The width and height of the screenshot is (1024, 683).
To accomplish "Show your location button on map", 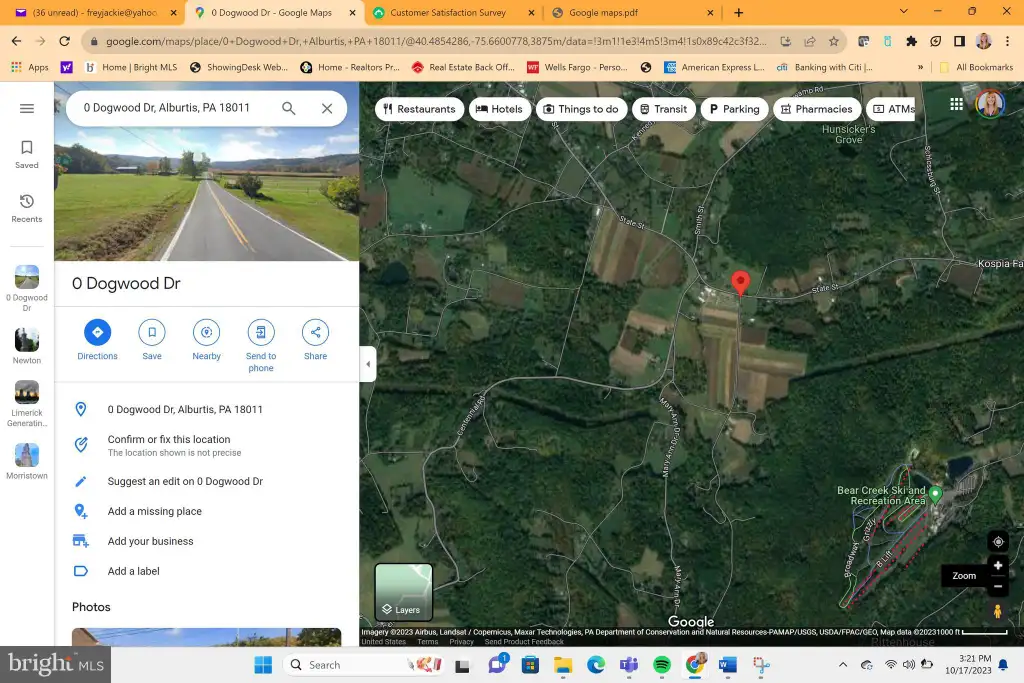I will 998,541.
